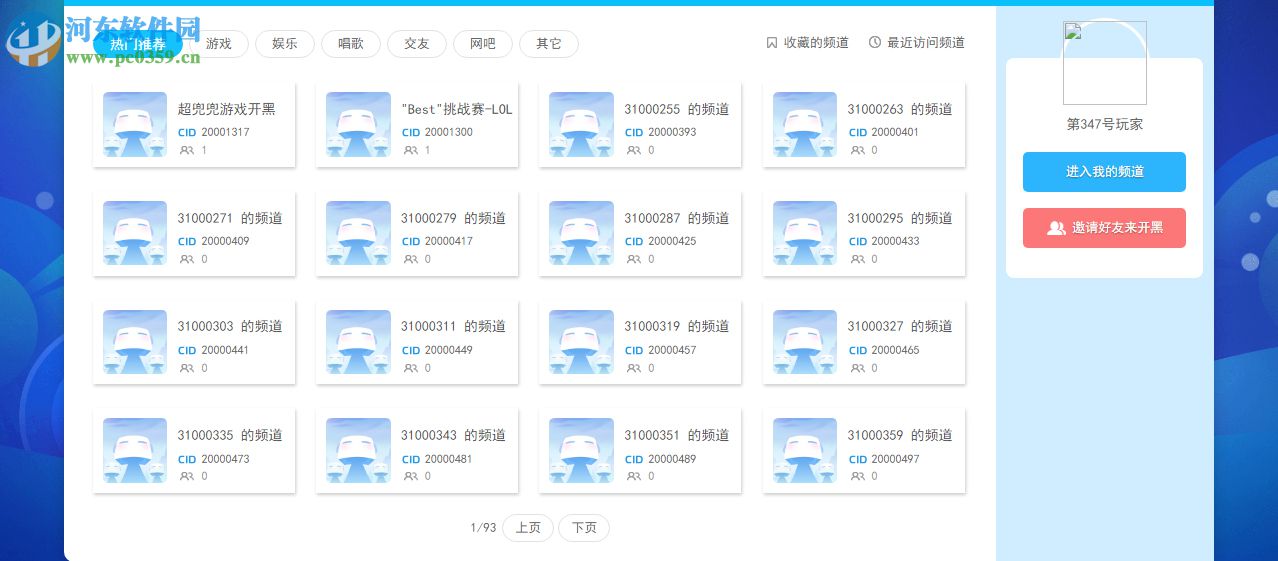1278x561 pixels.
Task: Open channel 31000303 的频道
Action: point(194,342)
